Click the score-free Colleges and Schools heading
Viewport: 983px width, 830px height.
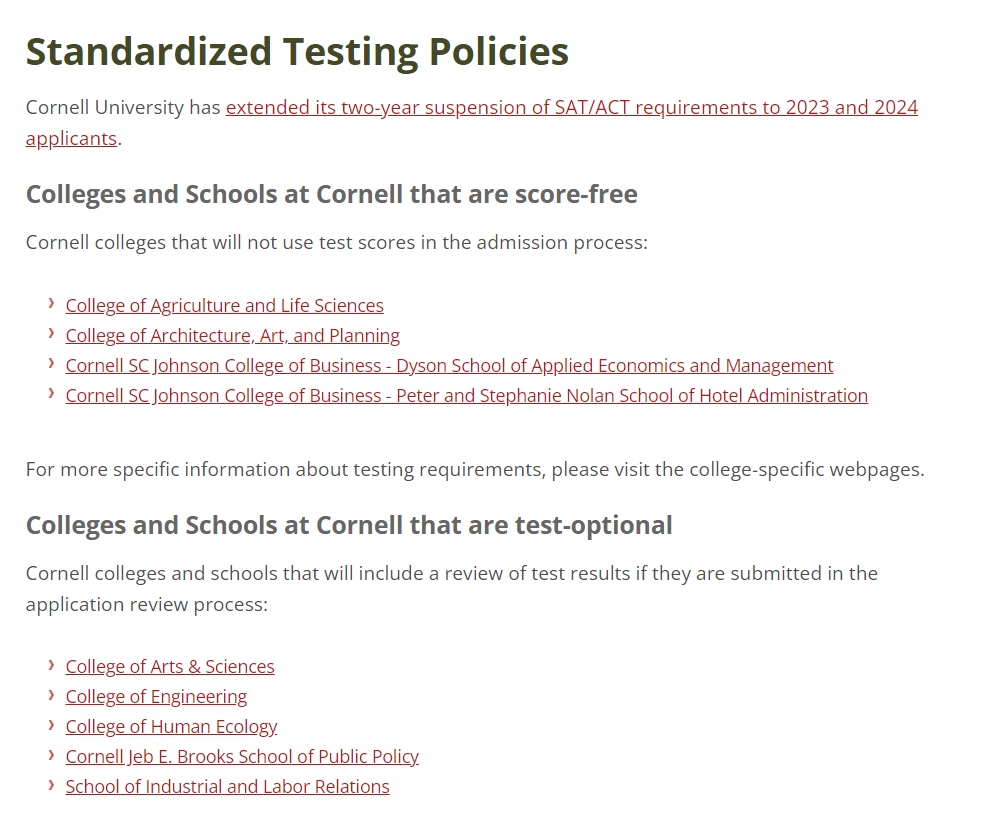tap(331, 194)
